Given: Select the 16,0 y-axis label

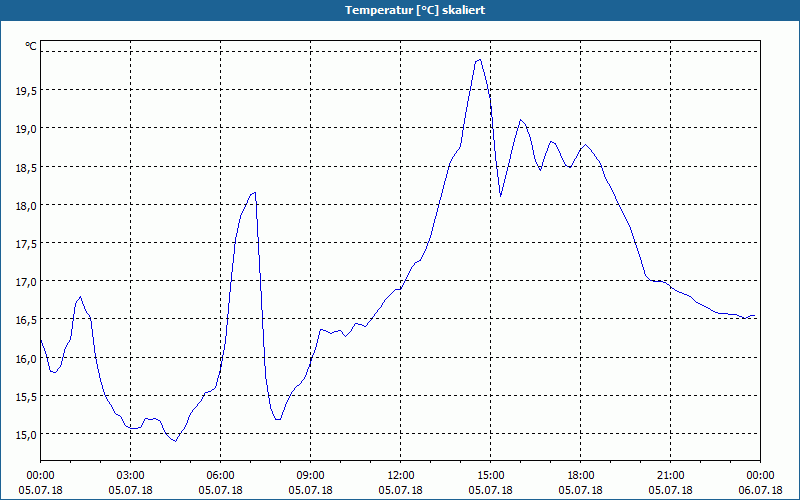Looking at the screenshot, I should point(26,359).
